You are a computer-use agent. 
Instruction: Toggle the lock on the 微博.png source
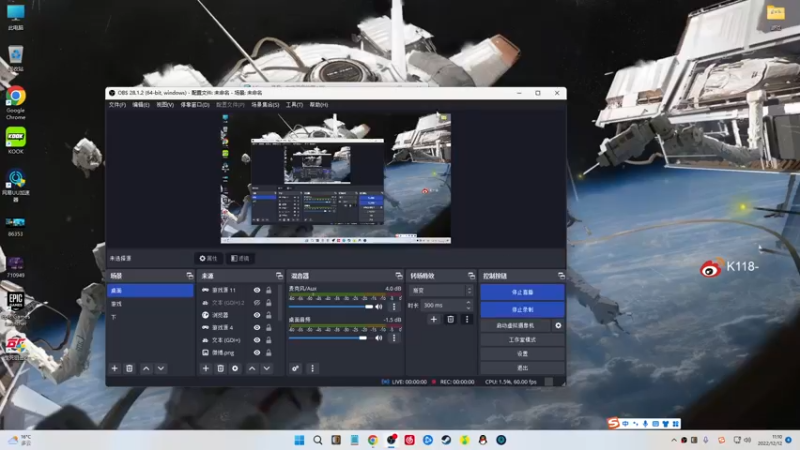point(269,353)
